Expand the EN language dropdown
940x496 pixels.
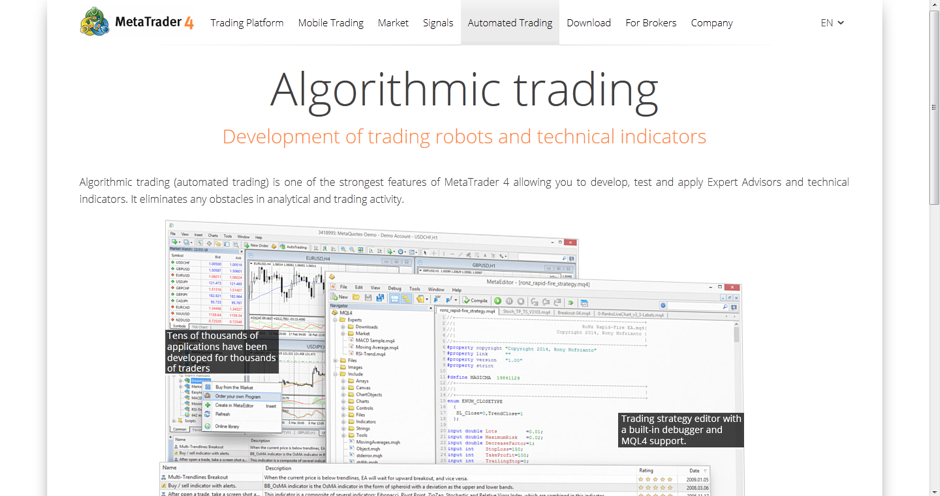tap(832, 23)
